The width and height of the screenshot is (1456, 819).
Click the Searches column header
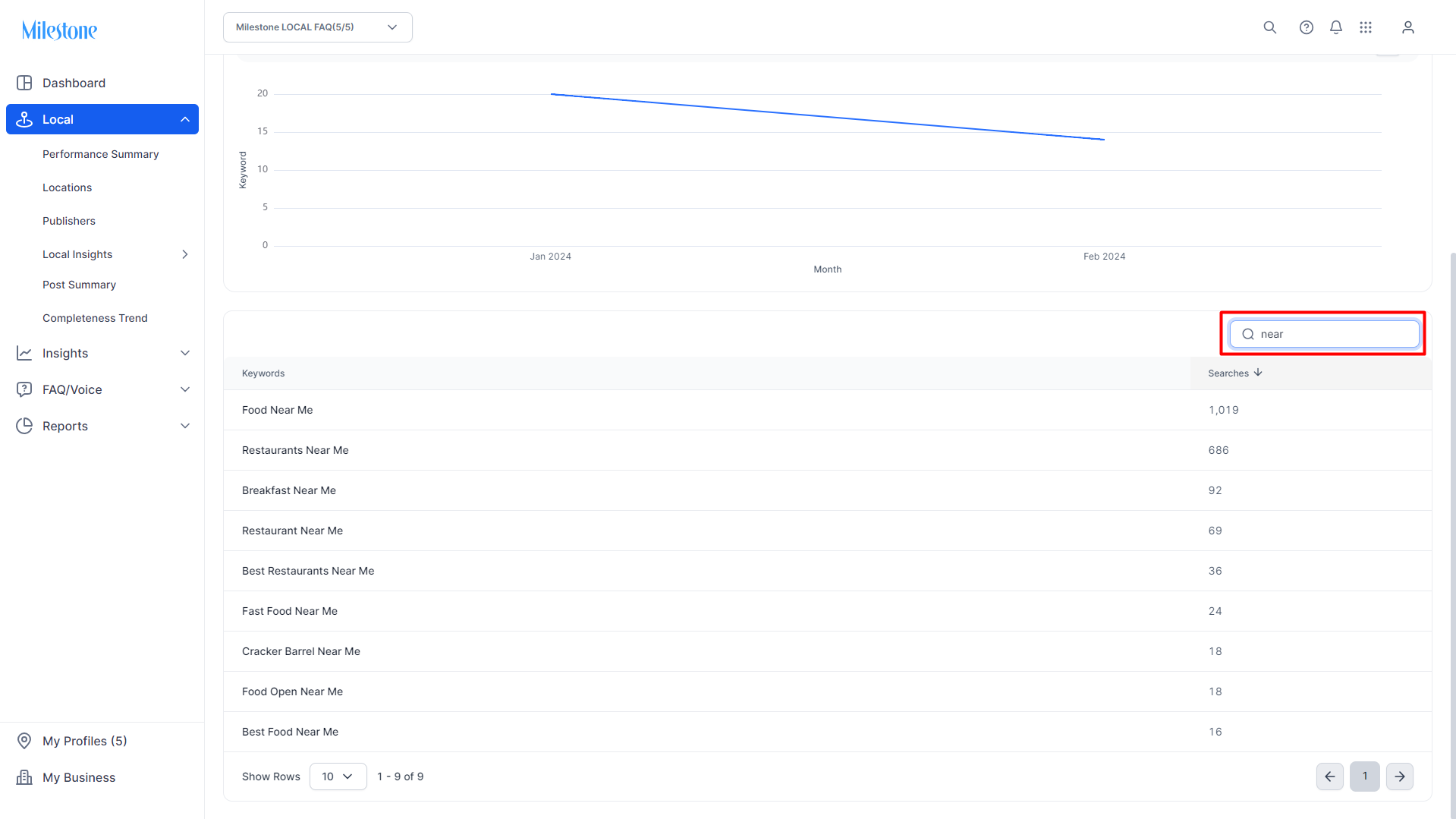tap(1228, 373)
